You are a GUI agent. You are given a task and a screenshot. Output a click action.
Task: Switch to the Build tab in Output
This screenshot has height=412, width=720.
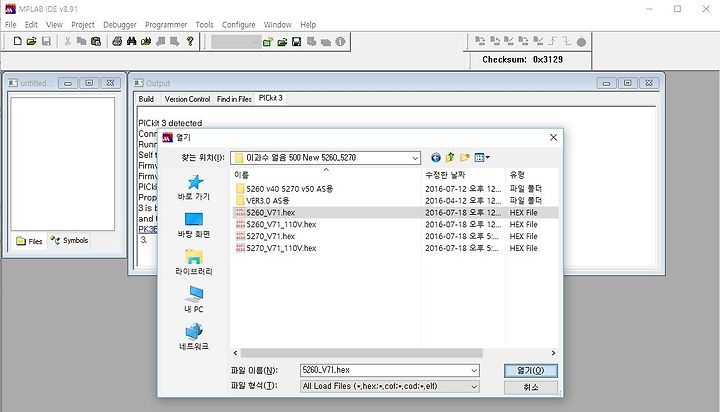(146, 99)
